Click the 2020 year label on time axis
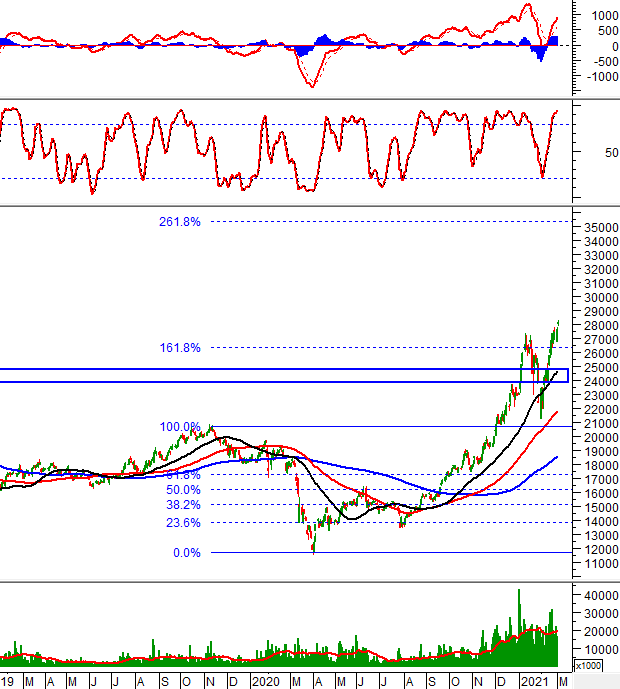The height and width of the screenshot is (689, 620). [x=265, y=681]
